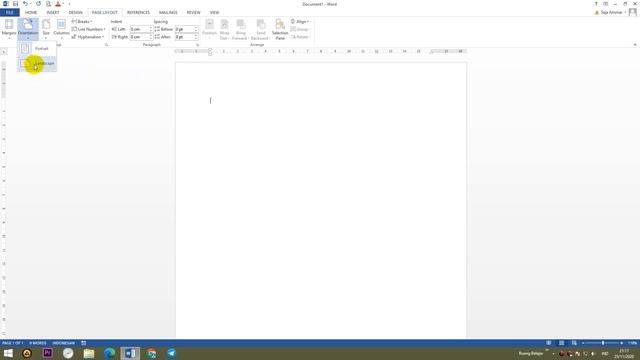640x360 pixels.
Task: Open File Explorer from taskbar
Action: tap(89, 353)
